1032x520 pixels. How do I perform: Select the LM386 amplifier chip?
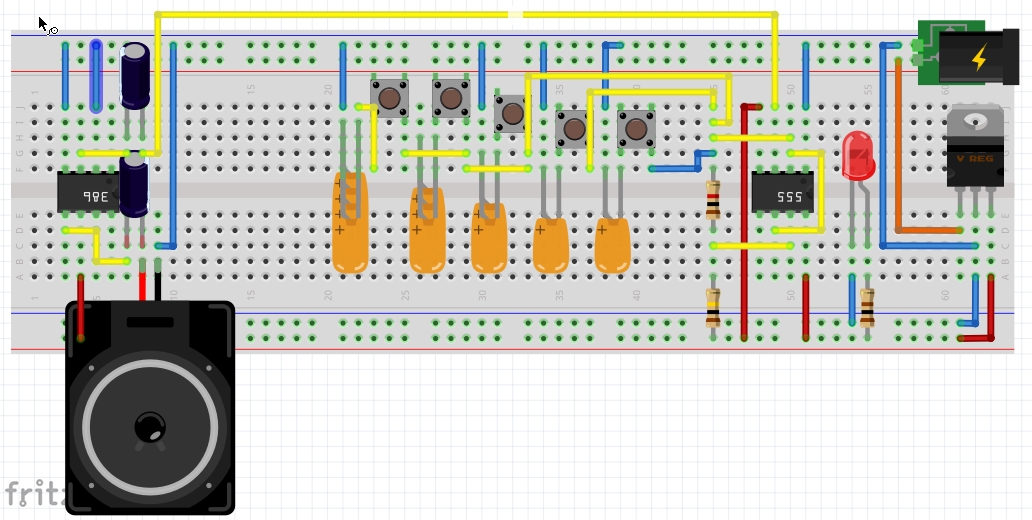85,192
